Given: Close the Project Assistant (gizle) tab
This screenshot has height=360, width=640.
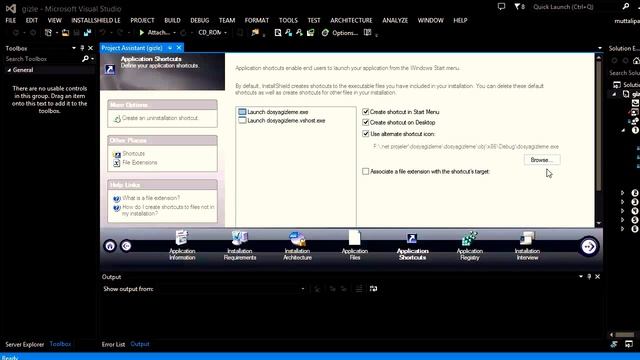Looking at the screenshot, I should (179, 48).
